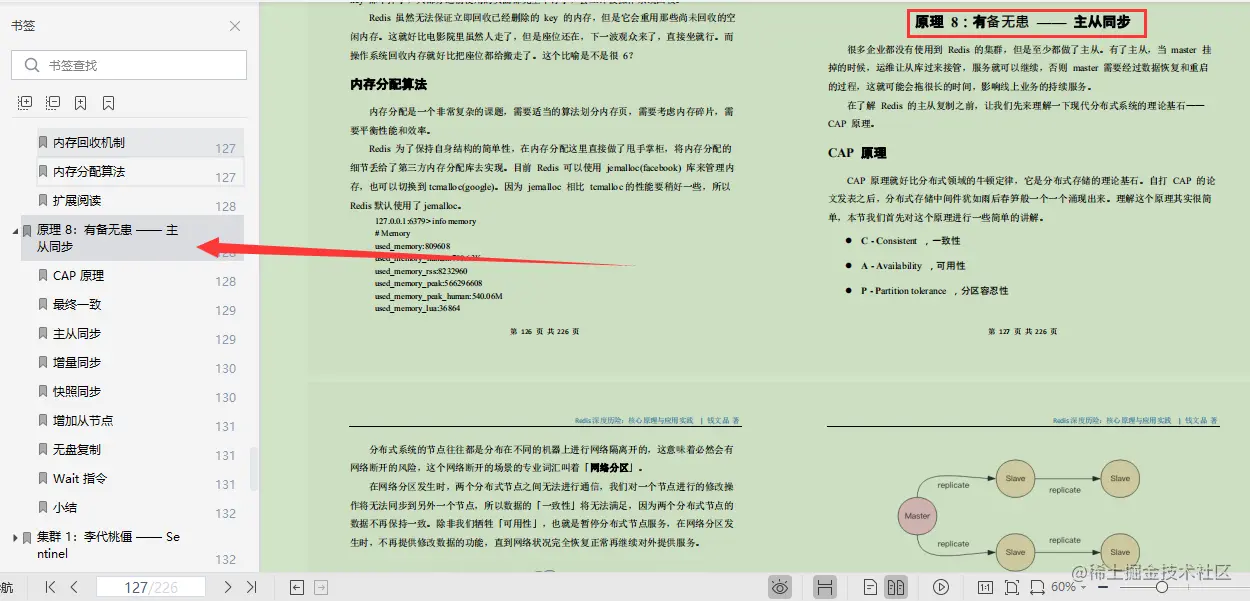
Task: Go to the next page arrow
Action: pos(228,587)
